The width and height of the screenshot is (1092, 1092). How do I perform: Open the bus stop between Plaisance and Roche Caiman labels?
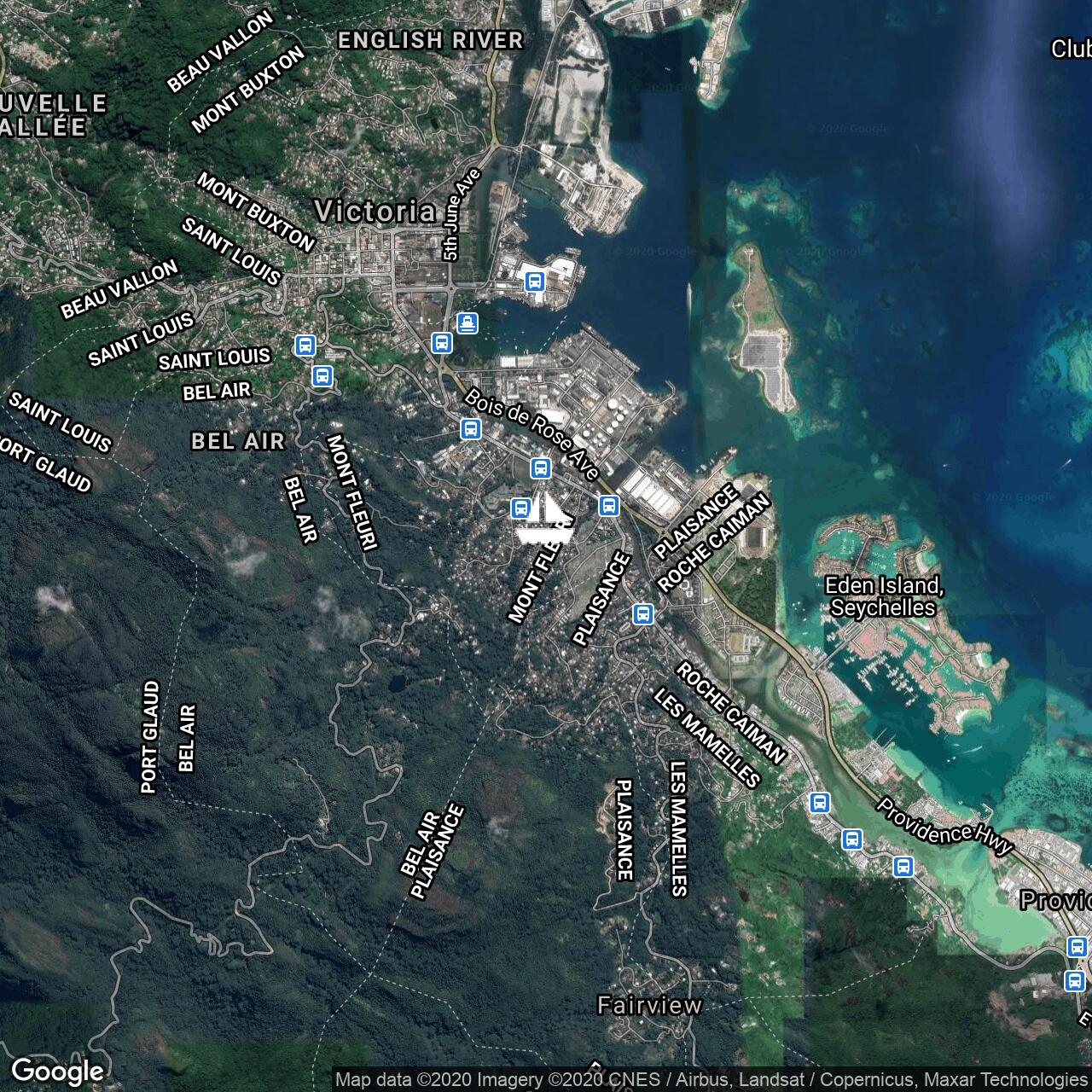642,613
